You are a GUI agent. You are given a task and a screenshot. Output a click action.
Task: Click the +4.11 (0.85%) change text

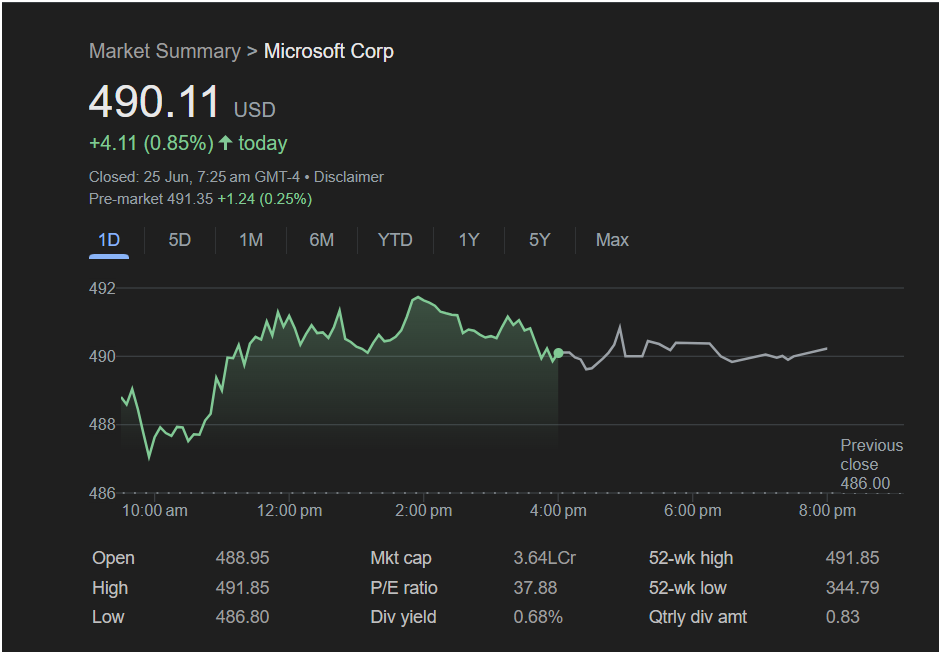tap(151, 143)
